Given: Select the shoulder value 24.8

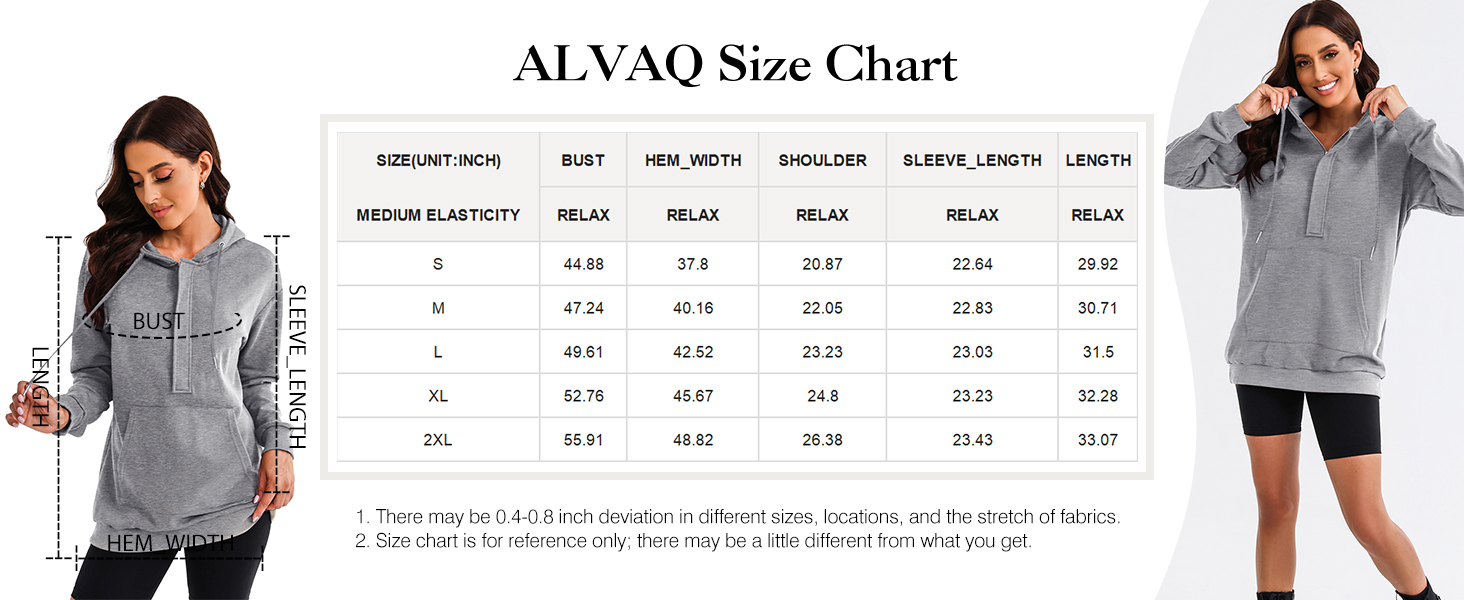Looking at the screenshot, I should (x=822, y=396).
